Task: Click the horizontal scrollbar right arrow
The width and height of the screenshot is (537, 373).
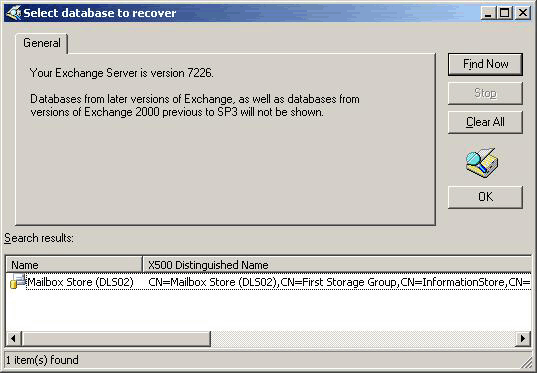Action: point(523,339)
